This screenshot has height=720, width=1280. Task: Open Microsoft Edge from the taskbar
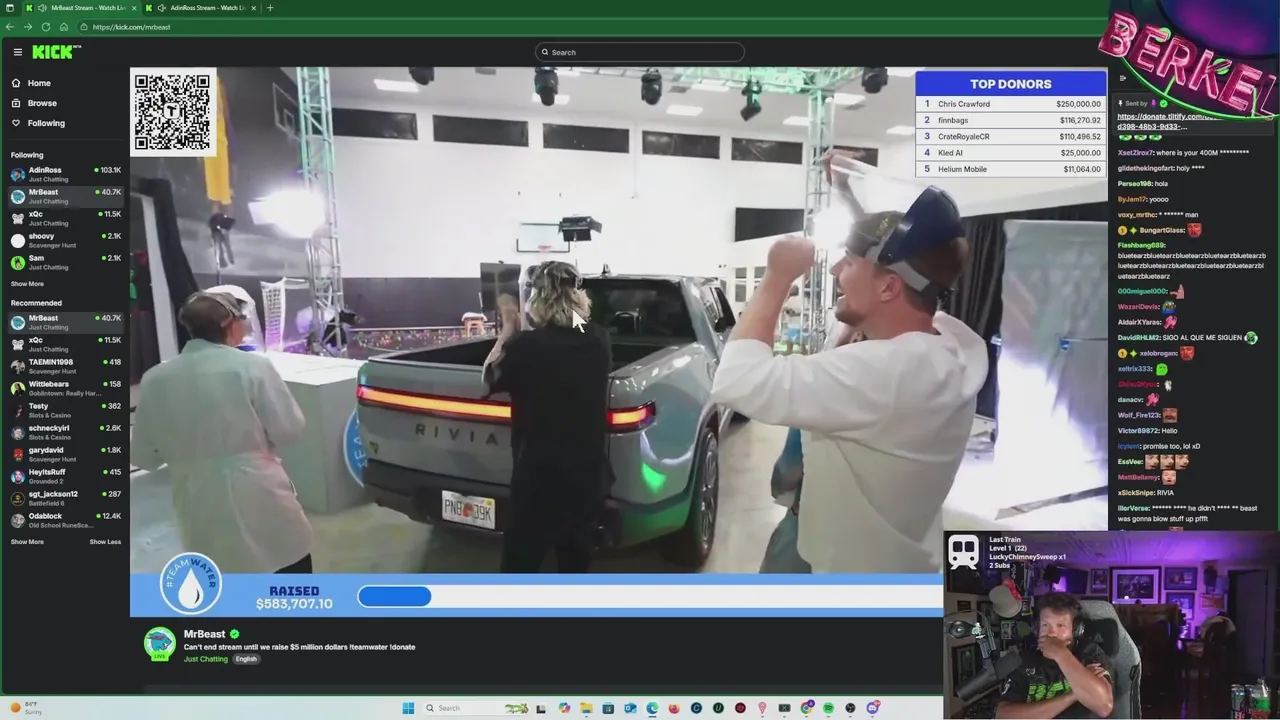(x=652, y=708)
